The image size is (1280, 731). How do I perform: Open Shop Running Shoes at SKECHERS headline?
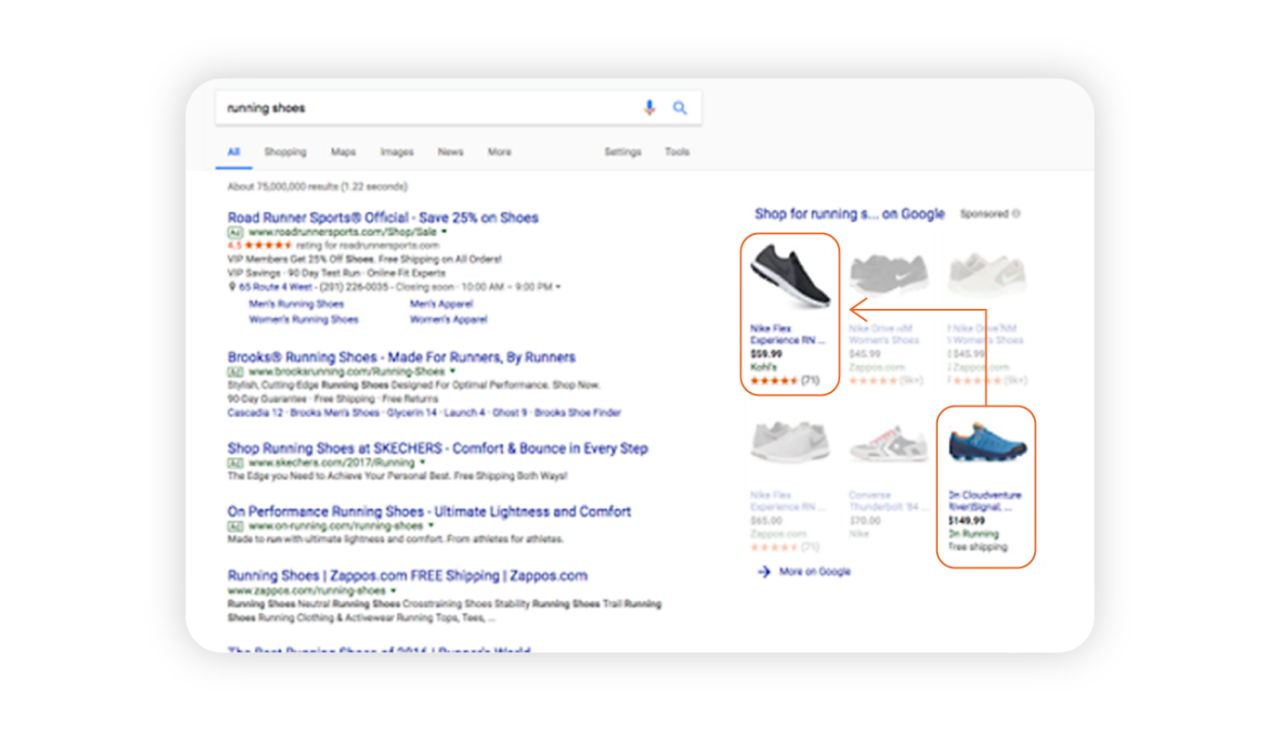coord(437,449)
